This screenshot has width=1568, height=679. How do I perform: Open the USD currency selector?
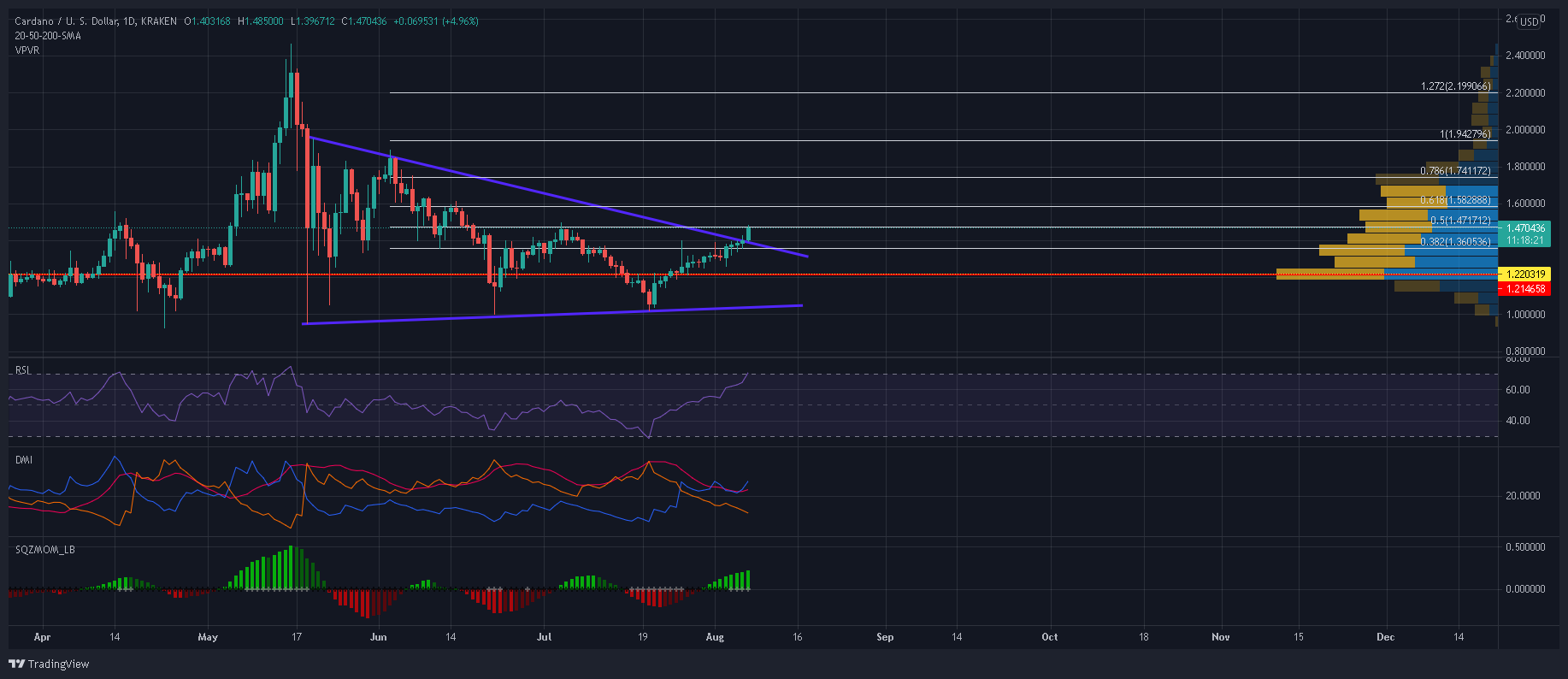click(x=1528, y=21)
